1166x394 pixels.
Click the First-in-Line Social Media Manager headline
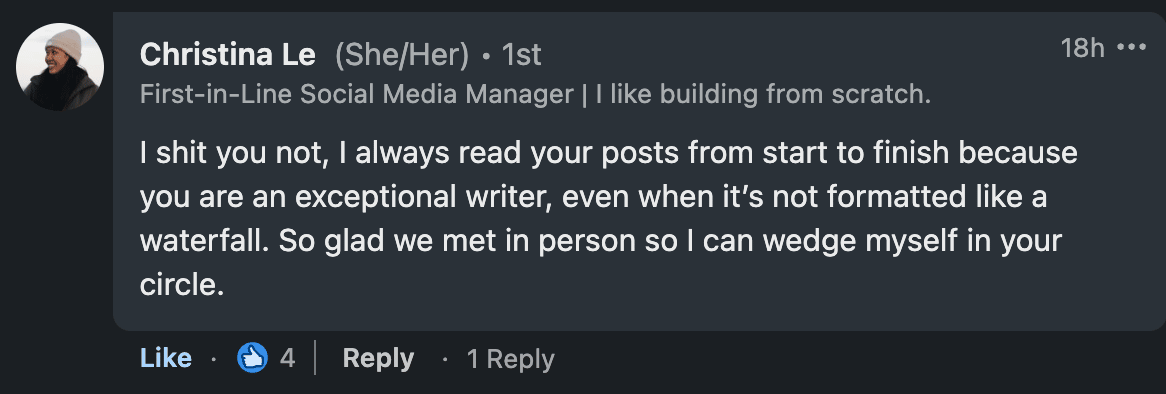click(x=357, y=94)
